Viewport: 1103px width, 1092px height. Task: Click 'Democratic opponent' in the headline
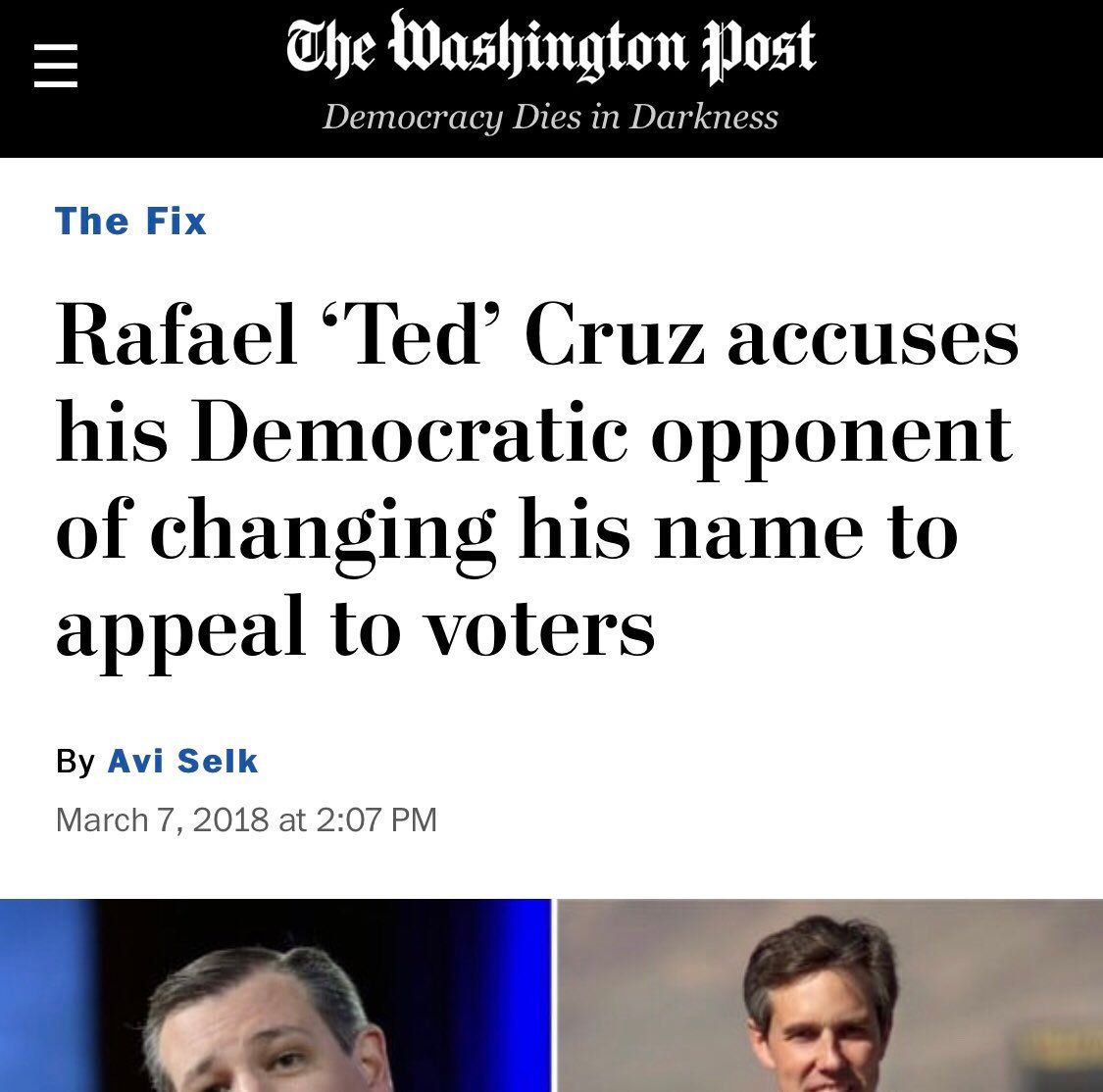(x=602, y=436)
